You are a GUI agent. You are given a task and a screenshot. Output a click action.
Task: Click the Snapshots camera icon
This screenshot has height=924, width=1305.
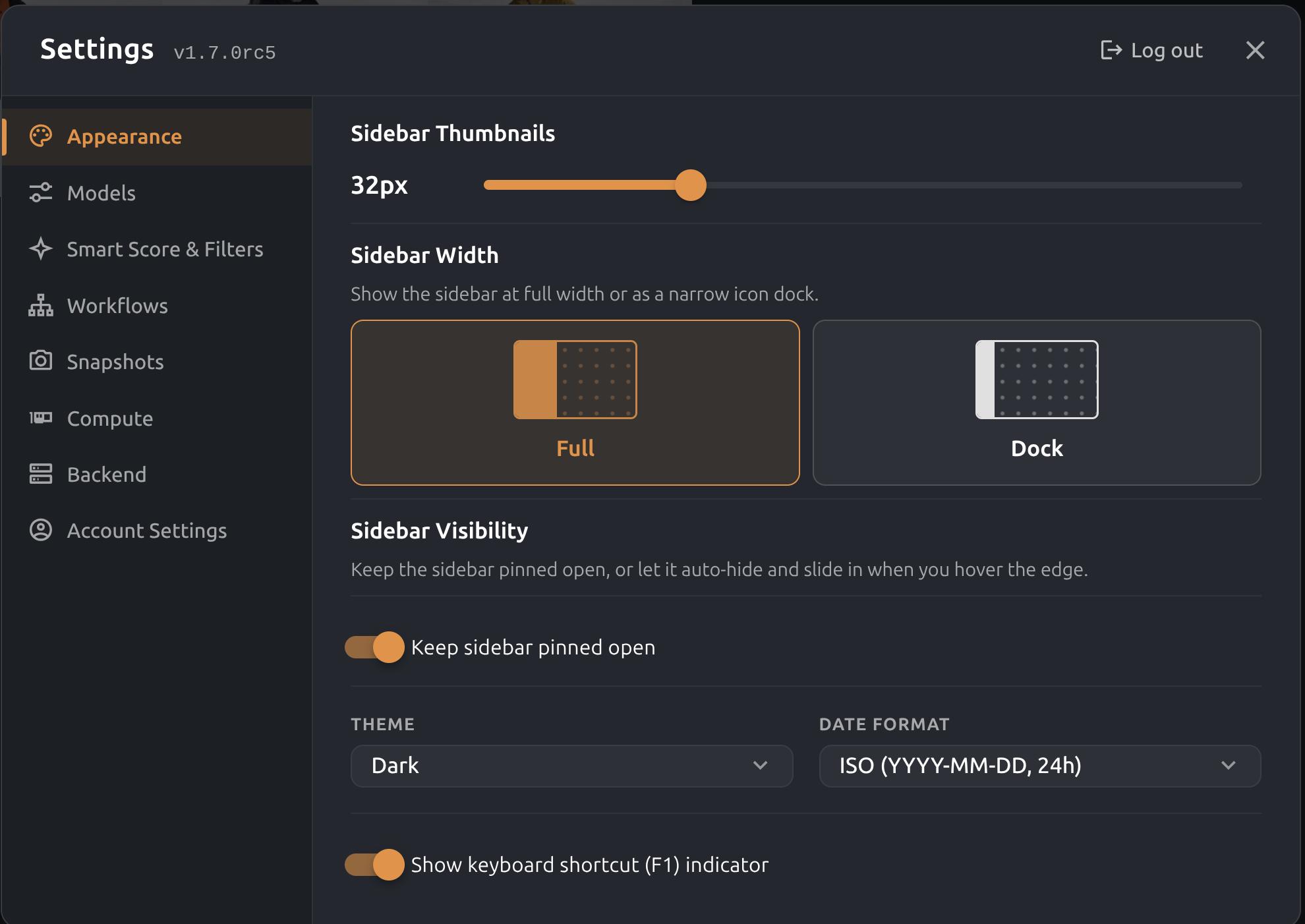[x=41, y=361]
